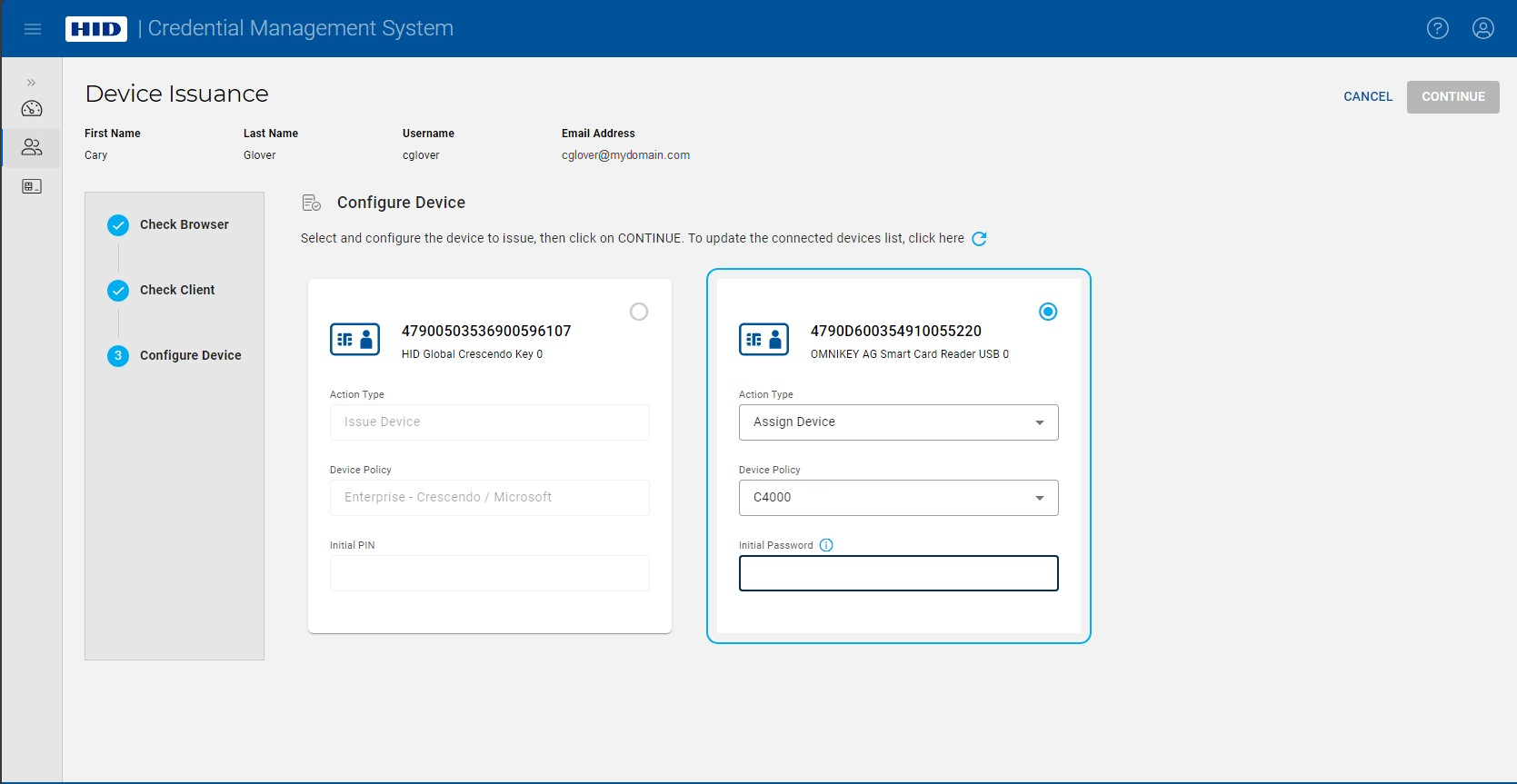1517x784 pixels.
Task: Focus the Initial Password input field
Action: pyautogui.click(x=899, y=573)
